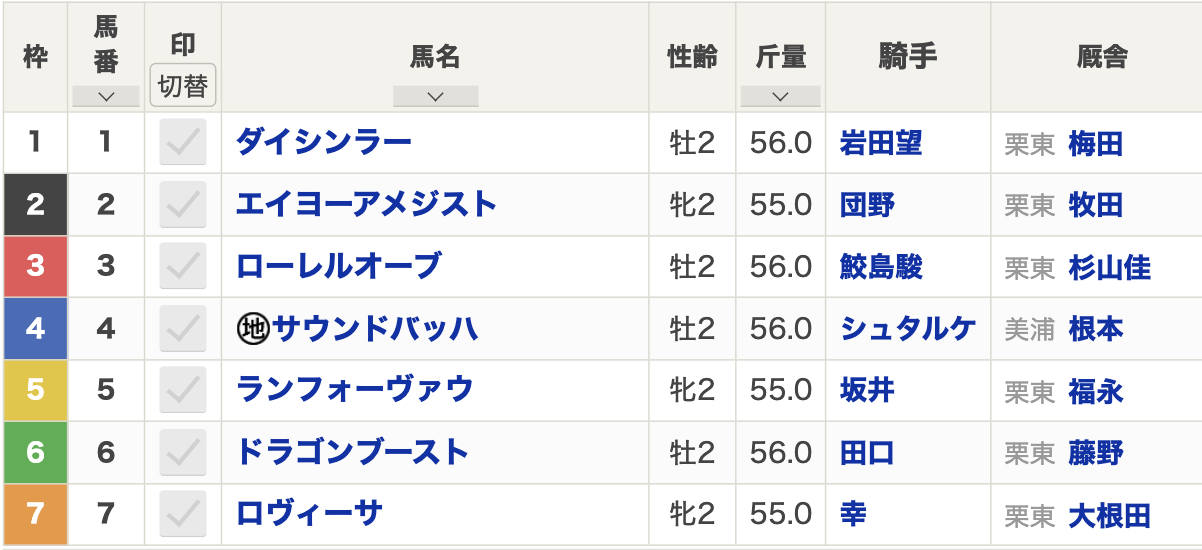Image resolution: width=1202 pixels, height=550 pixels.
Task: Open horse page for ローレルオーブ
Action: (x=338, y=267)
